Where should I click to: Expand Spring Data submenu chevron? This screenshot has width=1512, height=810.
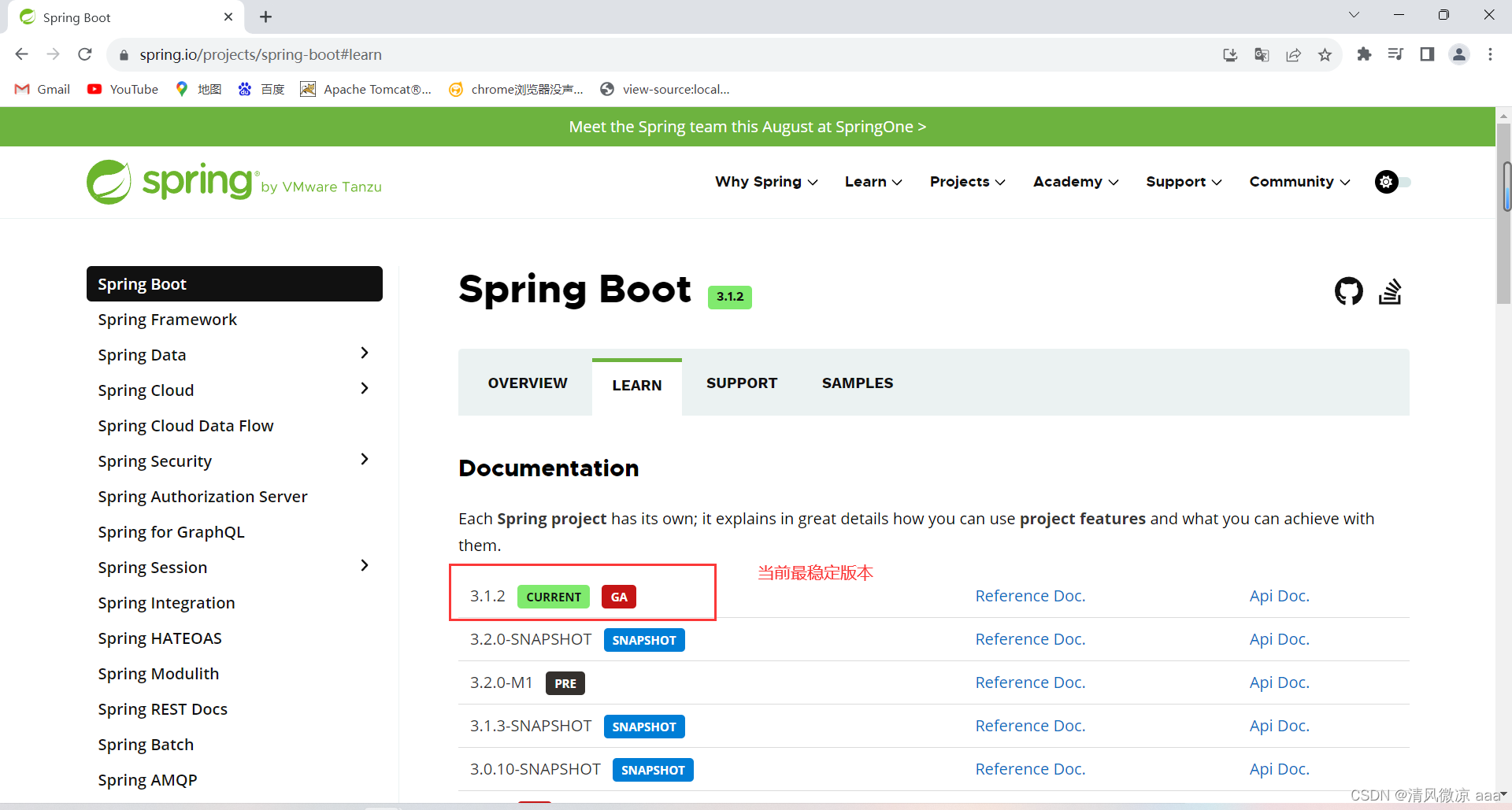pos(364,353)
